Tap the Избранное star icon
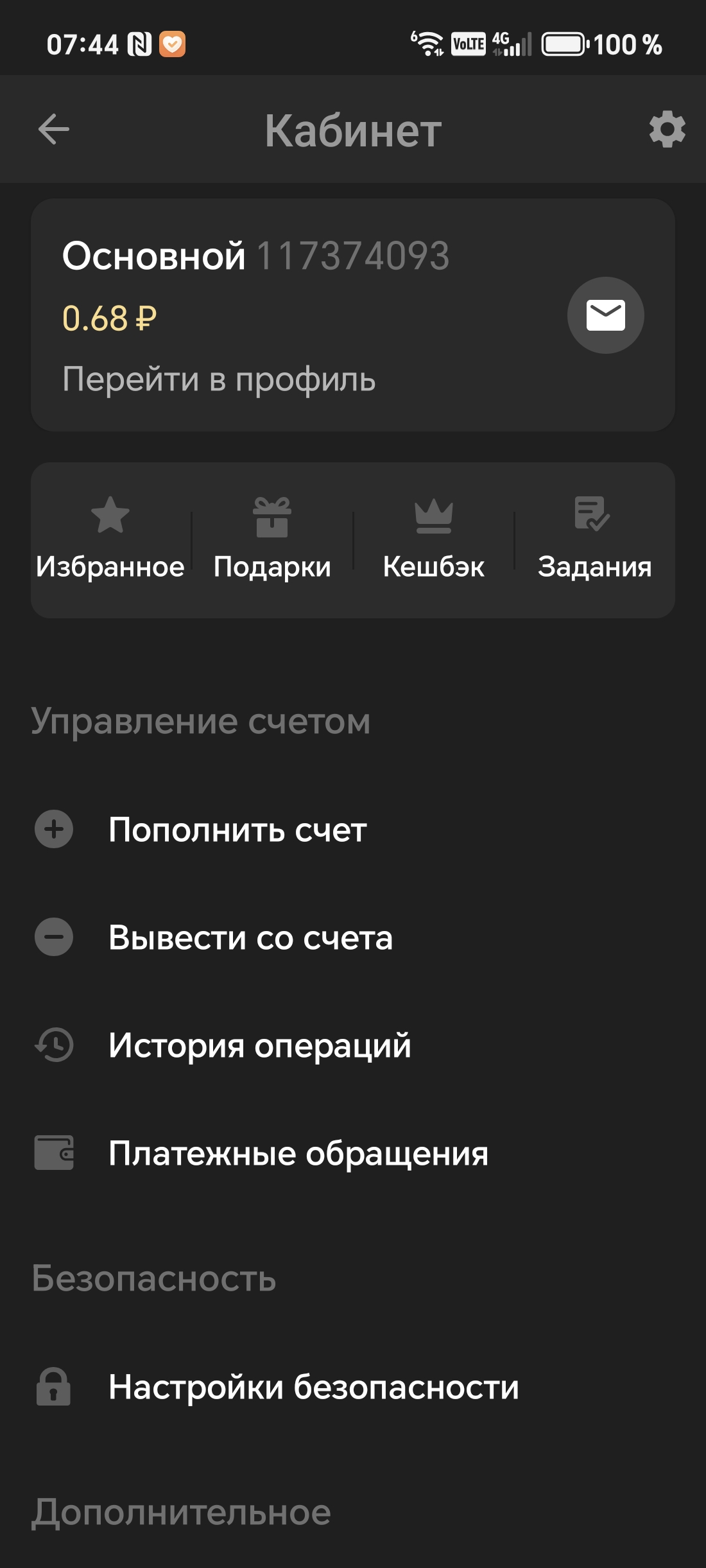Viewport: 706px width, 1568px height. [x=110, y=515]
